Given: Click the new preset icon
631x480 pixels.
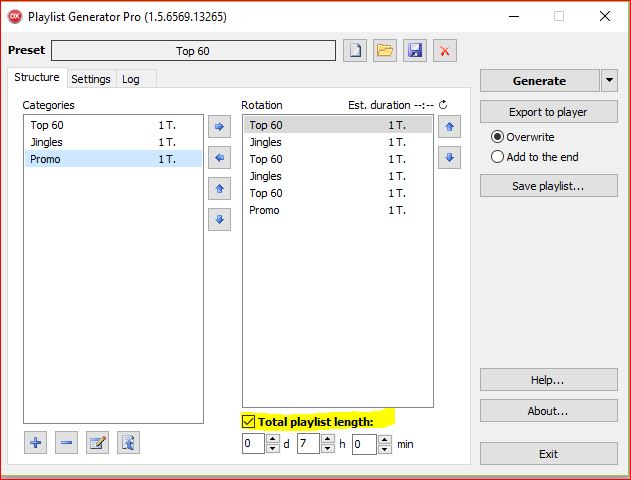Looking at the screenshot, I should tap(355, 51).
